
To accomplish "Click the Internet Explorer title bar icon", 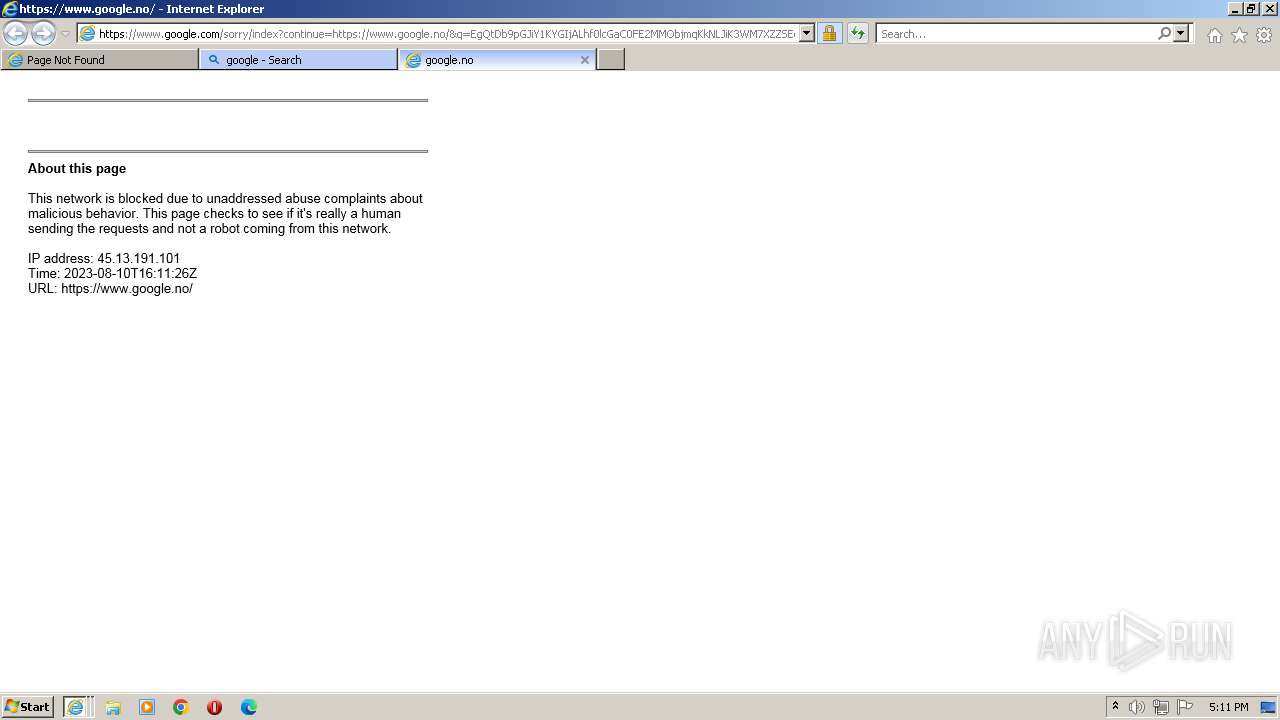I will click(x=10, y=9).
